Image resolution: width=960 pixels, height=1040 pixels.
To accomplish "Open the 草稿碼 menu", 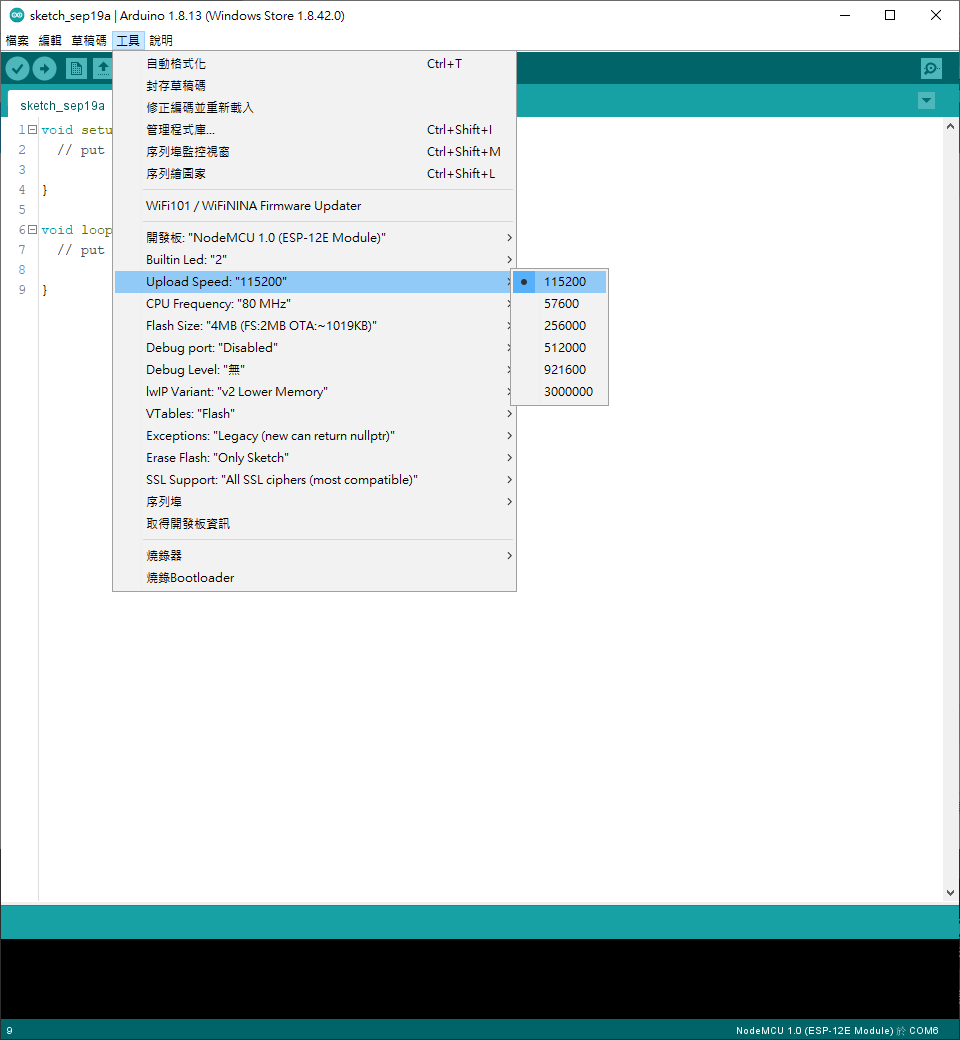I will pyautogui.click(x=89, y=40).
